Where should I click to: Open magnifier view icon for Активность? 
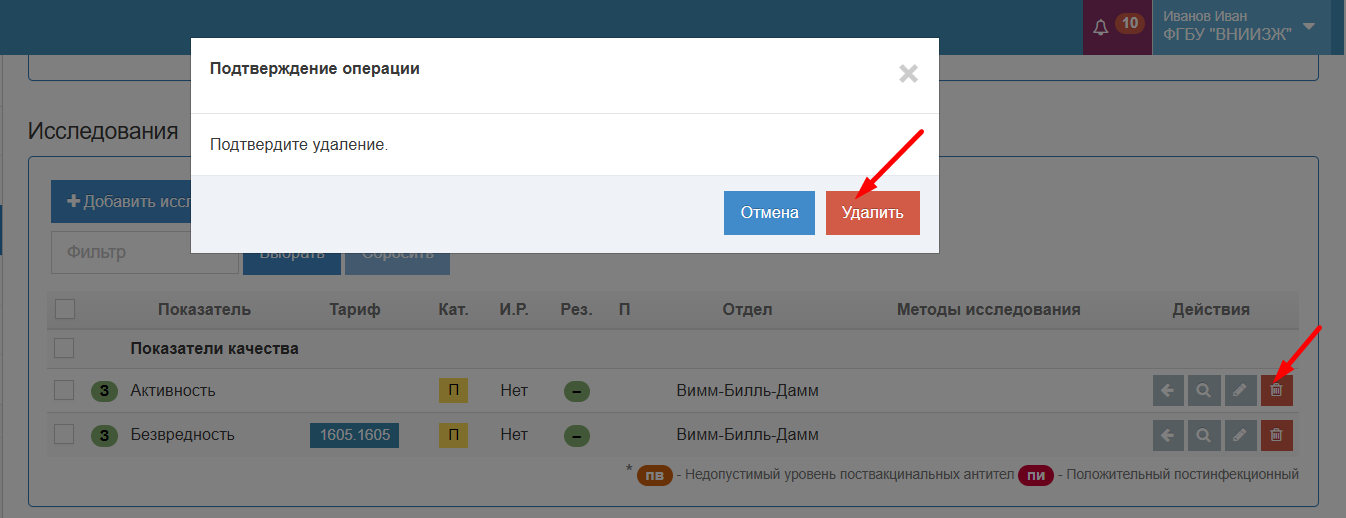[x=1204, y=390]
